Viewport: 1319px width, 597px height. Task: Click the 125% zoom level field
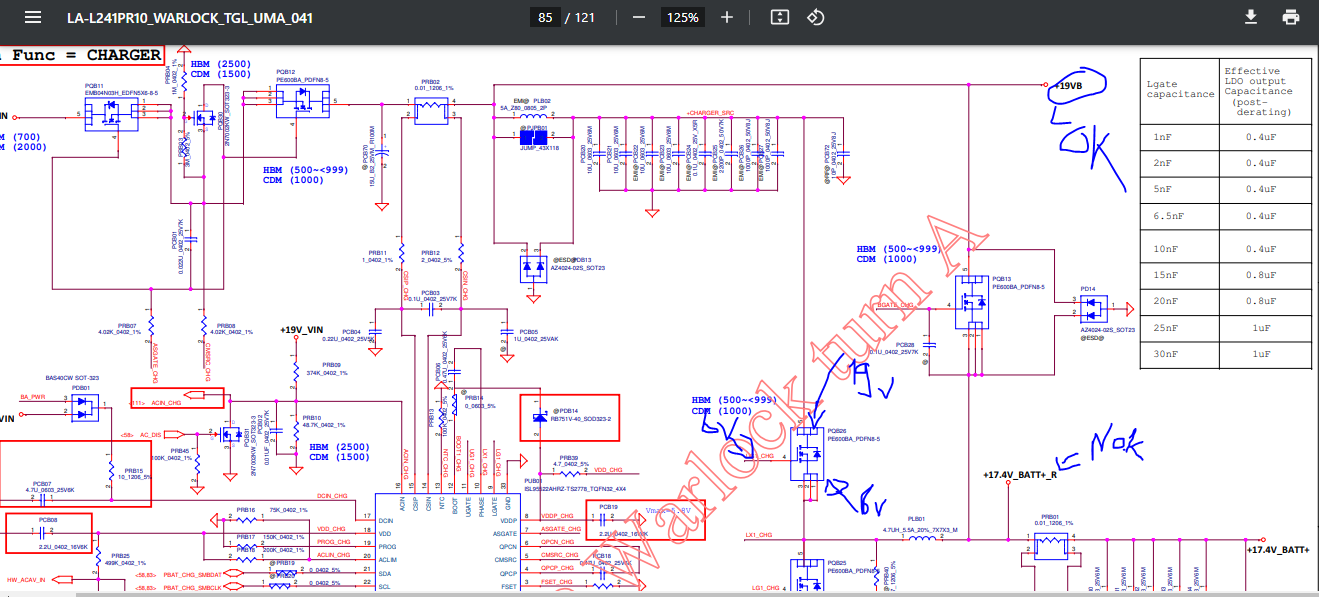click(x=683, y=18)
